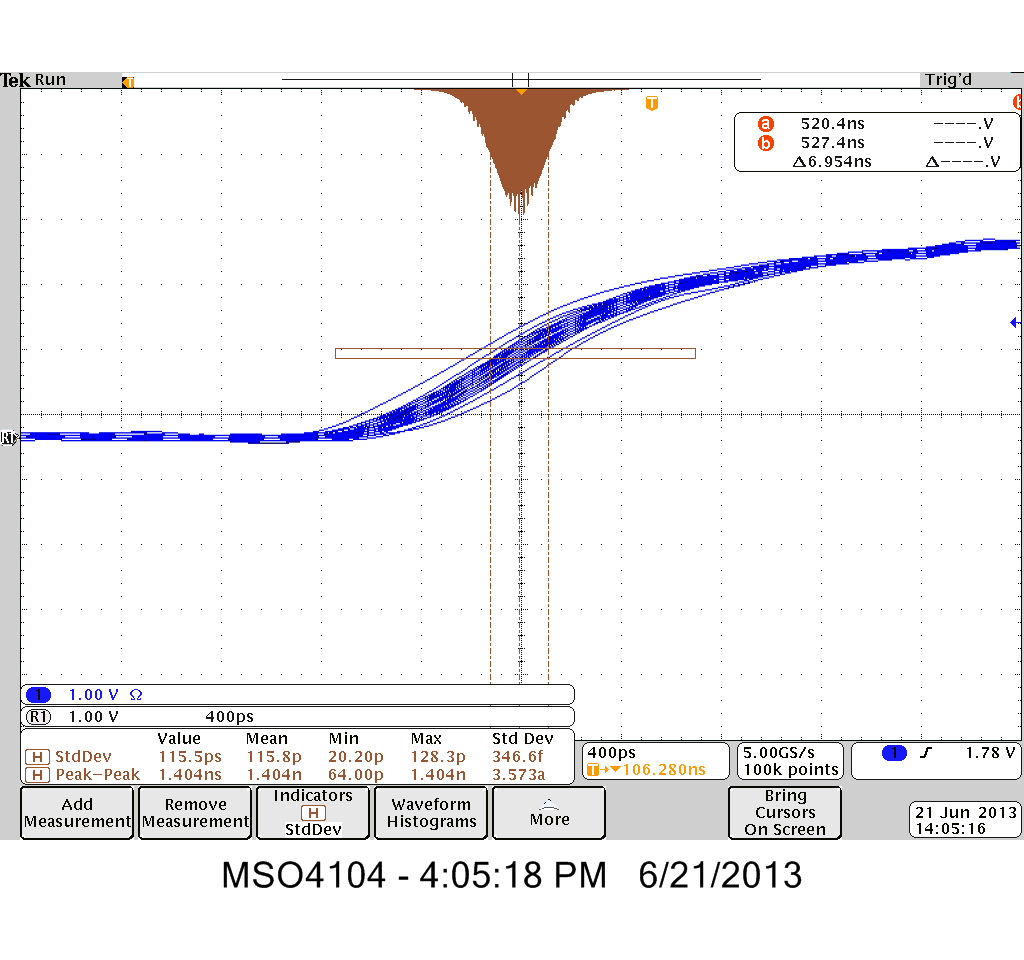Click the 115.5ps StdDev value
This screenshot has width=1024, height=960.
190,757
